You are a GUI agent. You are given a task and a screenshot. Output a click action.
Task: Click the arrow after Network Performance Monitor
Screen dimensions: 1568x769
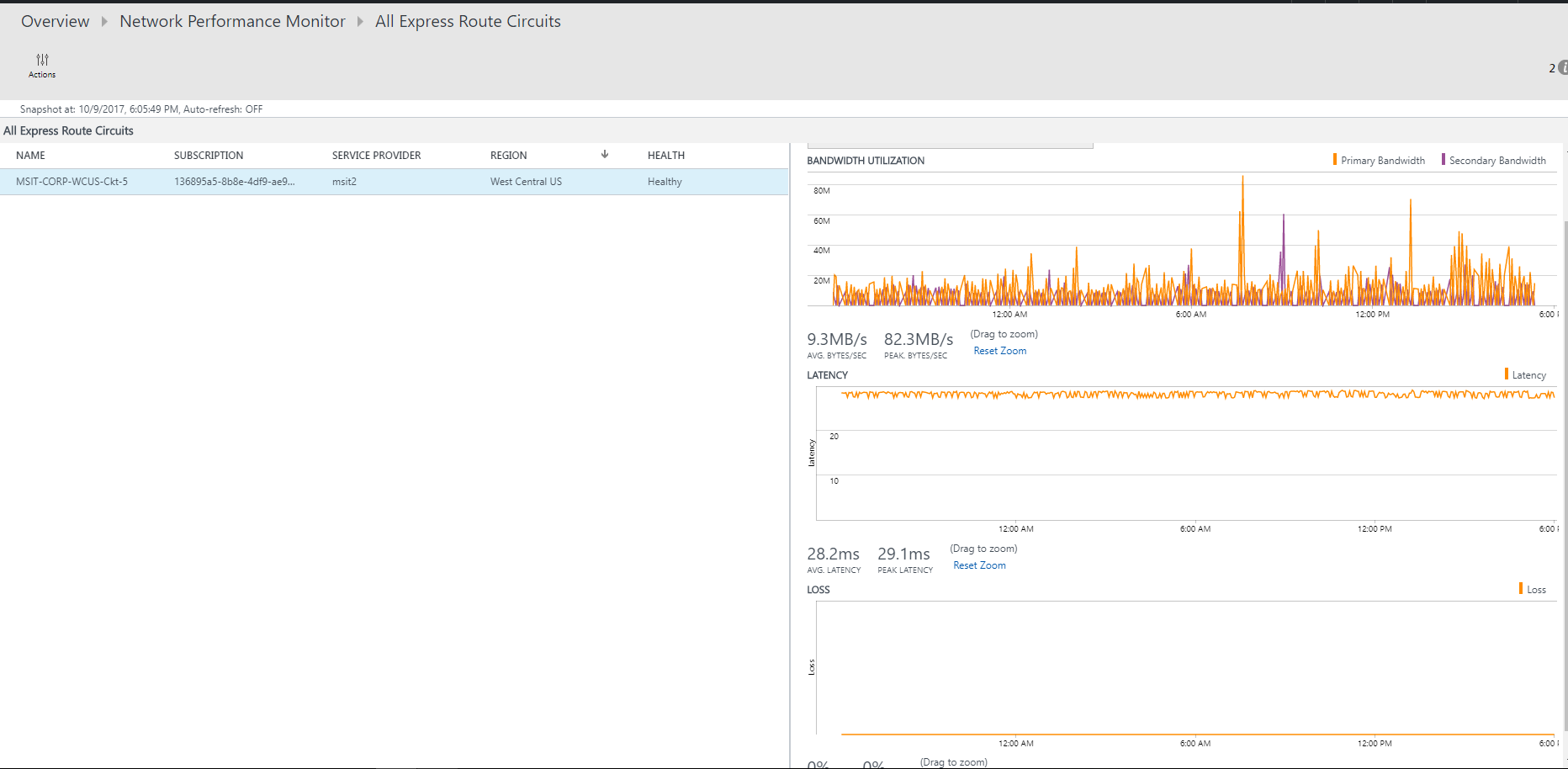coord(360,22)
